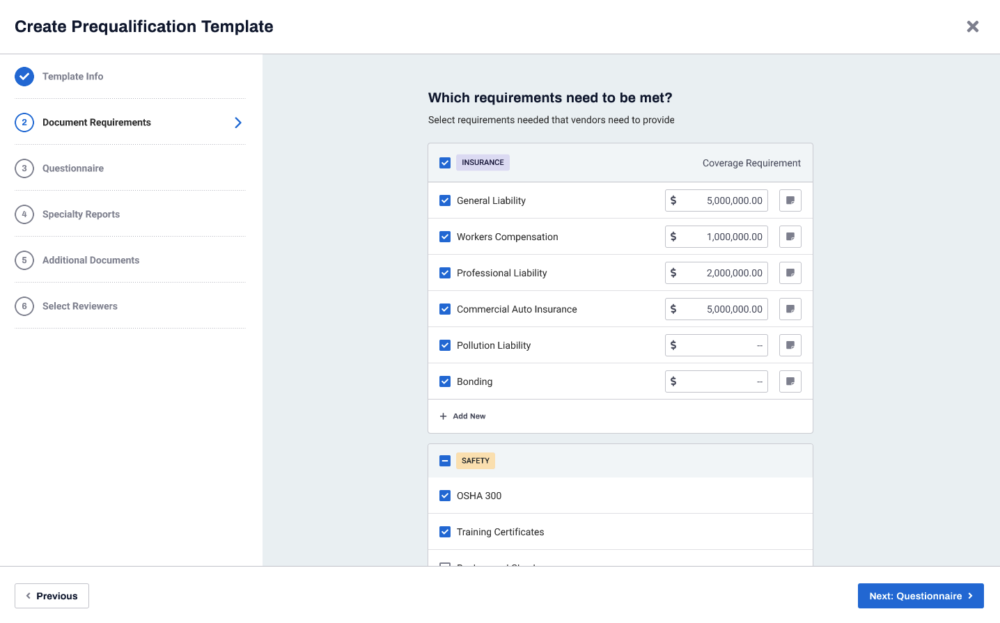
Task: Click Next: Questionnaire button
Action: (x=920, y=596)
